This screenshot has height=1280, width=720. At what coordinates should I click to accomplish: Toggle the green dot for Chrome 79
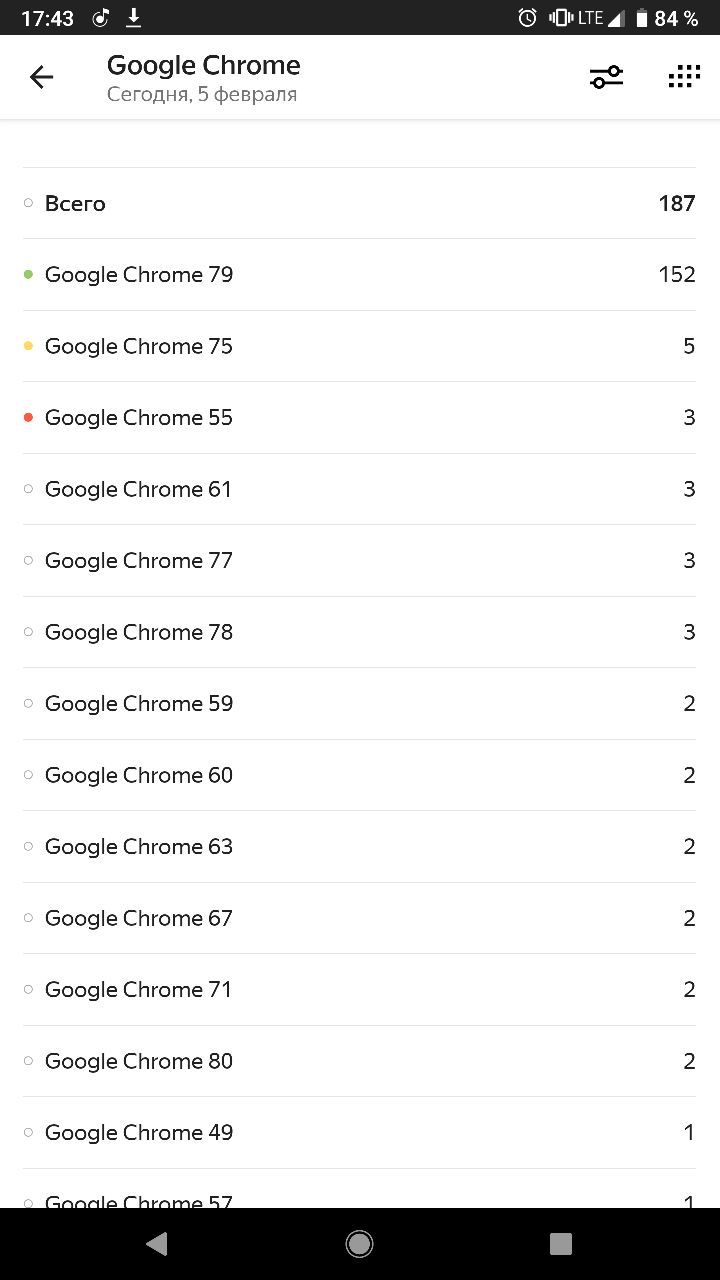(x=28, y=274)
